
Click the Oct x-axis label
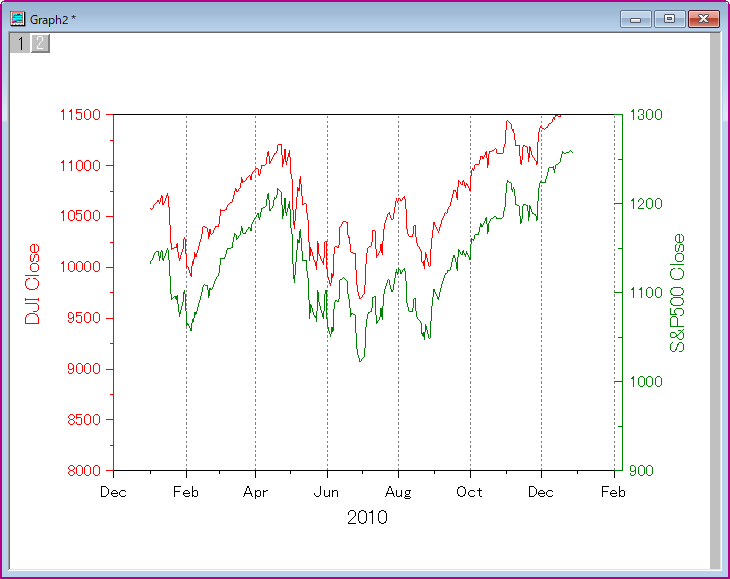tap(469, 492)
